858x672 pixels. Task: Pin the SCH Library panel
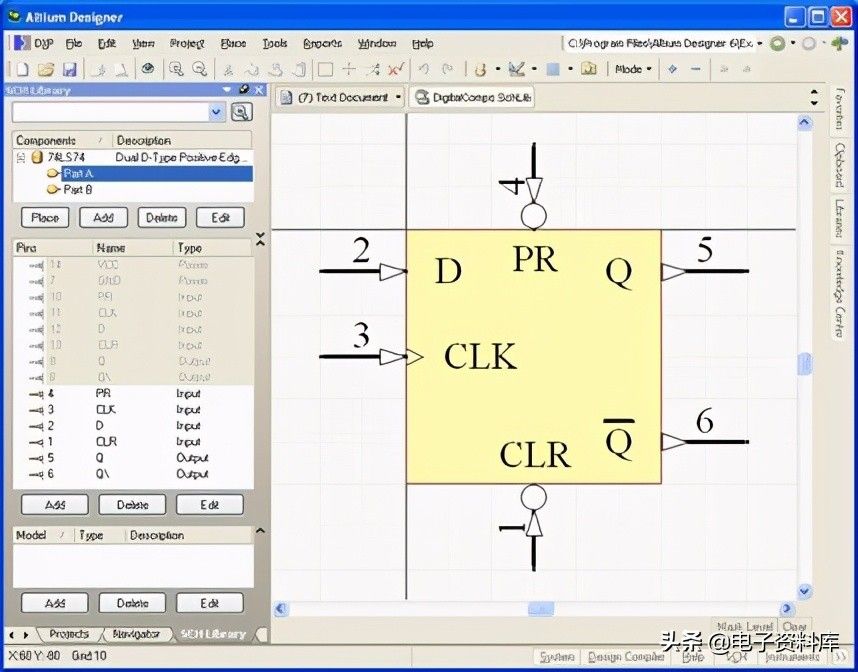click(243, 90)
